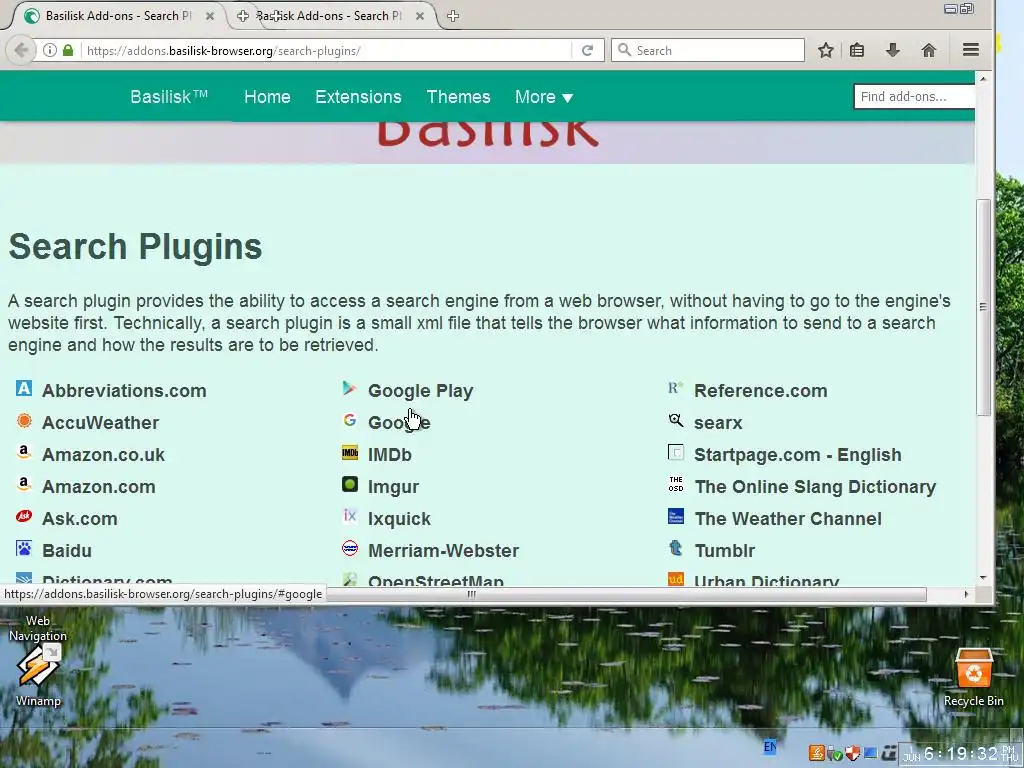Open the hamburger menu icon
Viewport: 1024px width, 768px height.
coord(970,50)
